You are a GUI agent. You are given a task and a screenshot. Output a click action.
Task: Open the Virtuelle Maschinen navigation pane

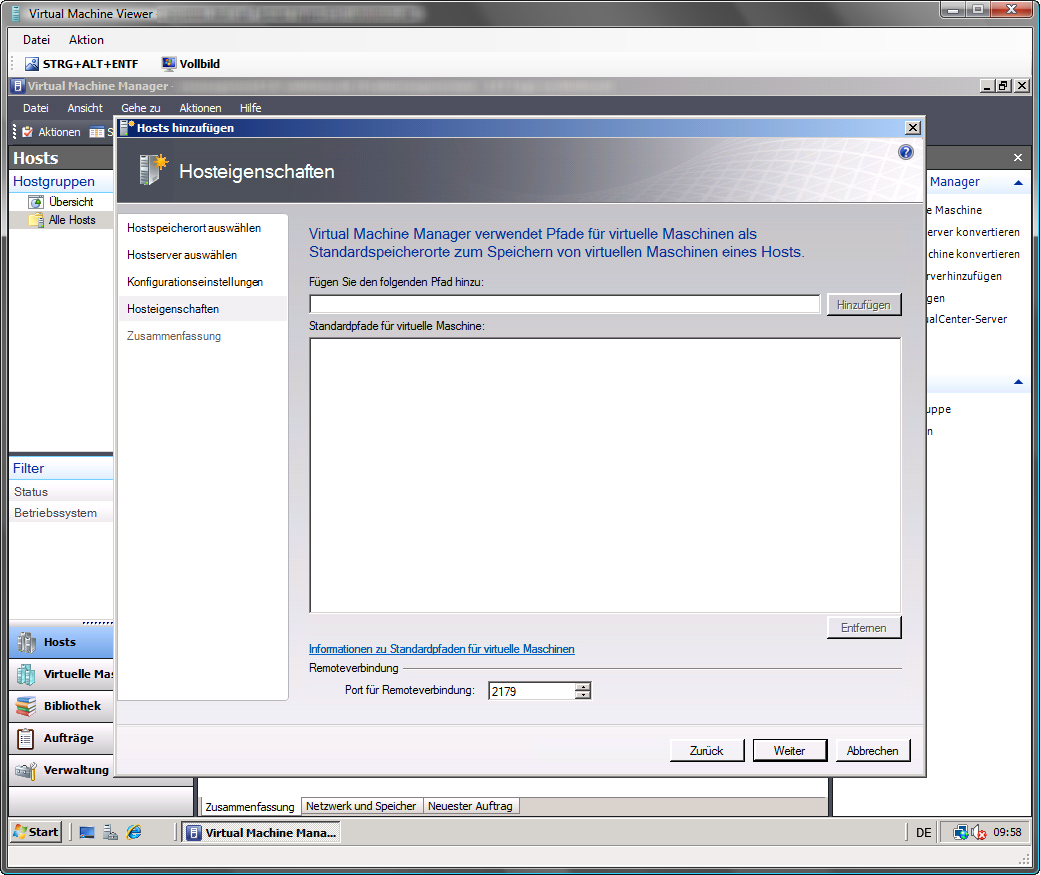coord(61,674)
